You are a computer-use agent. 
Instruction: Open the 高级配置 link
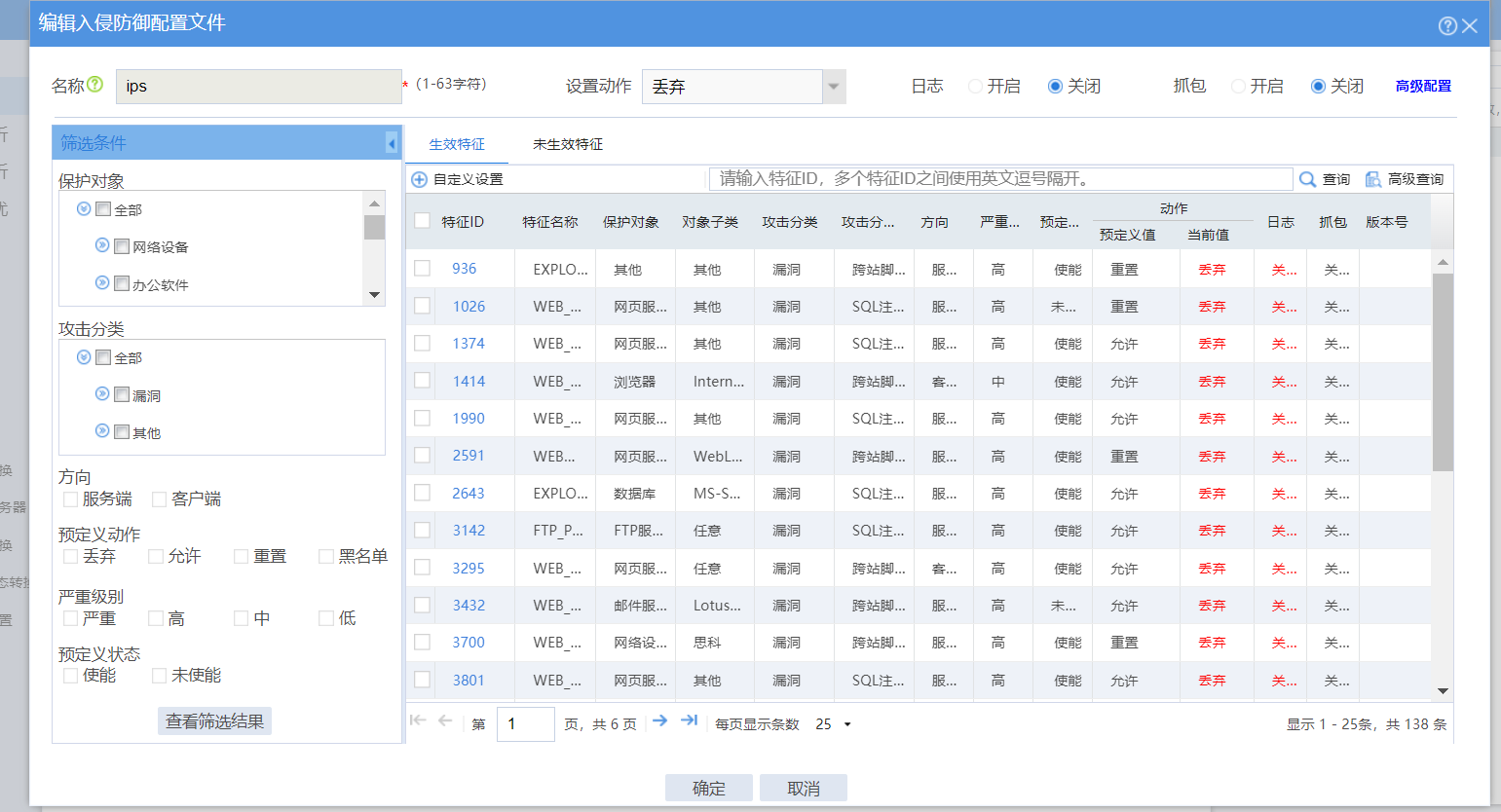click(1423, 86)
